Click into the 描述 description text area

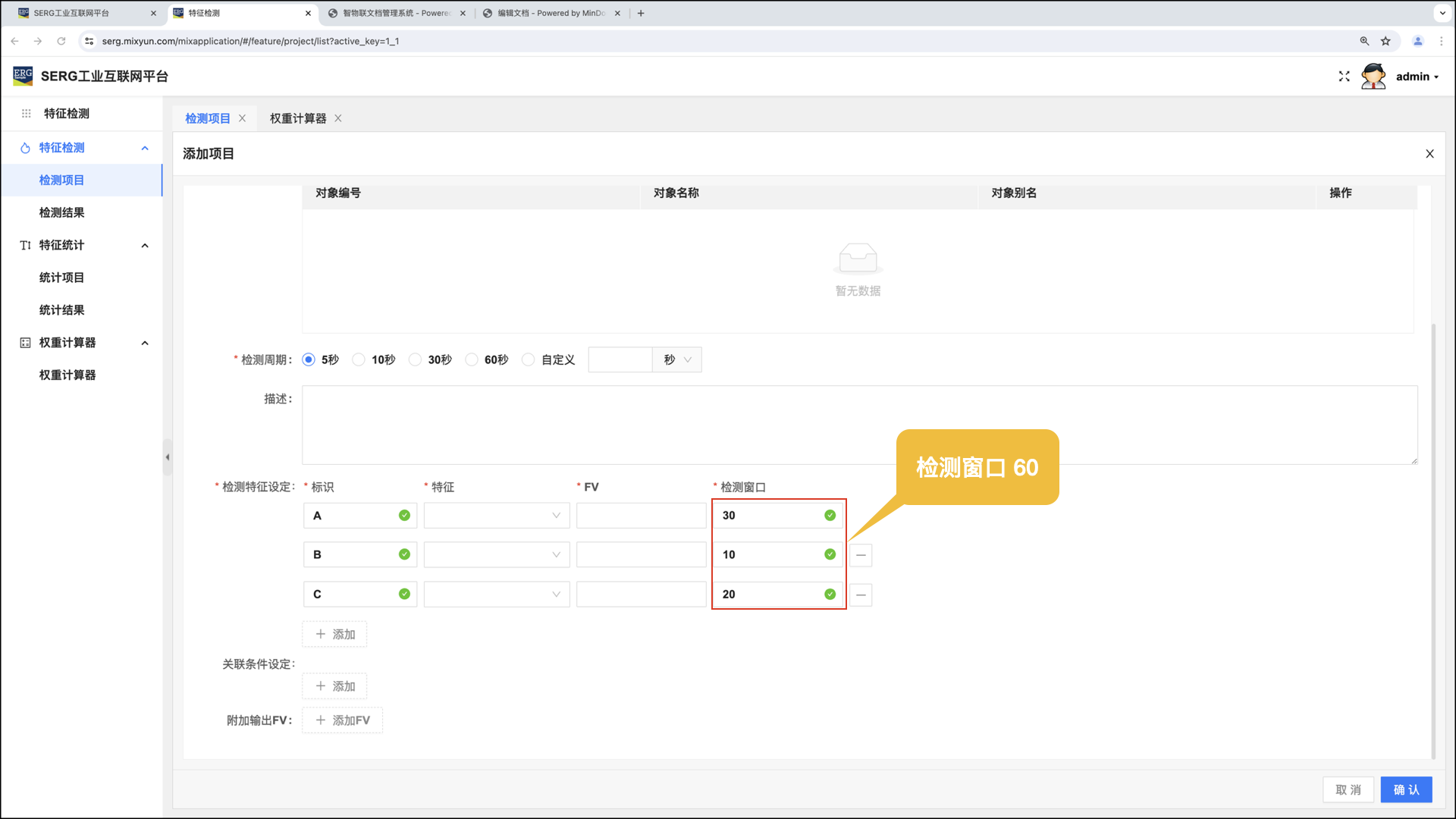coord(858,425)
